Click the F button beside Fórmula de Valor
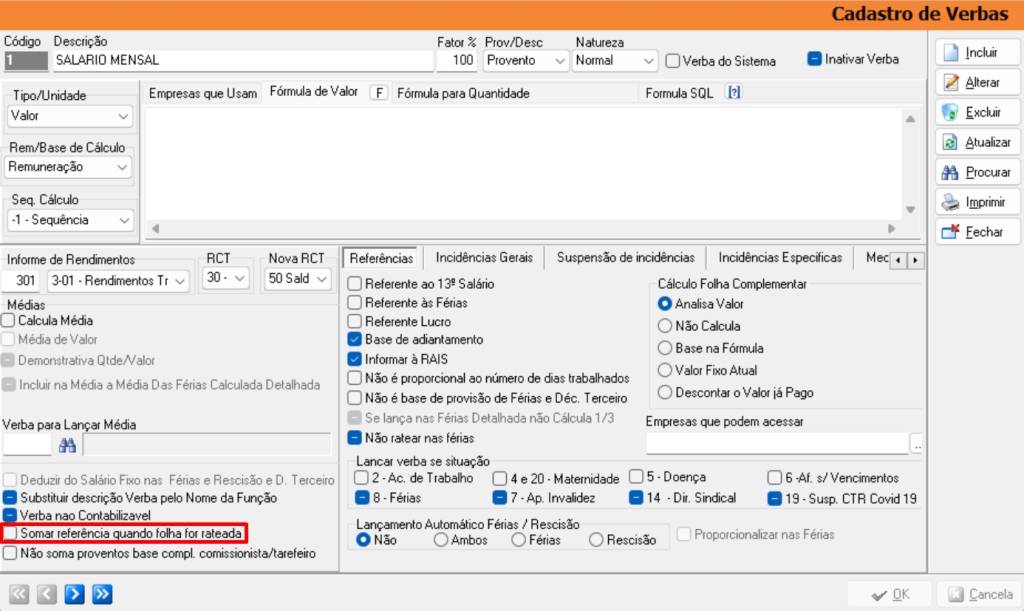 tap(379, 93)
